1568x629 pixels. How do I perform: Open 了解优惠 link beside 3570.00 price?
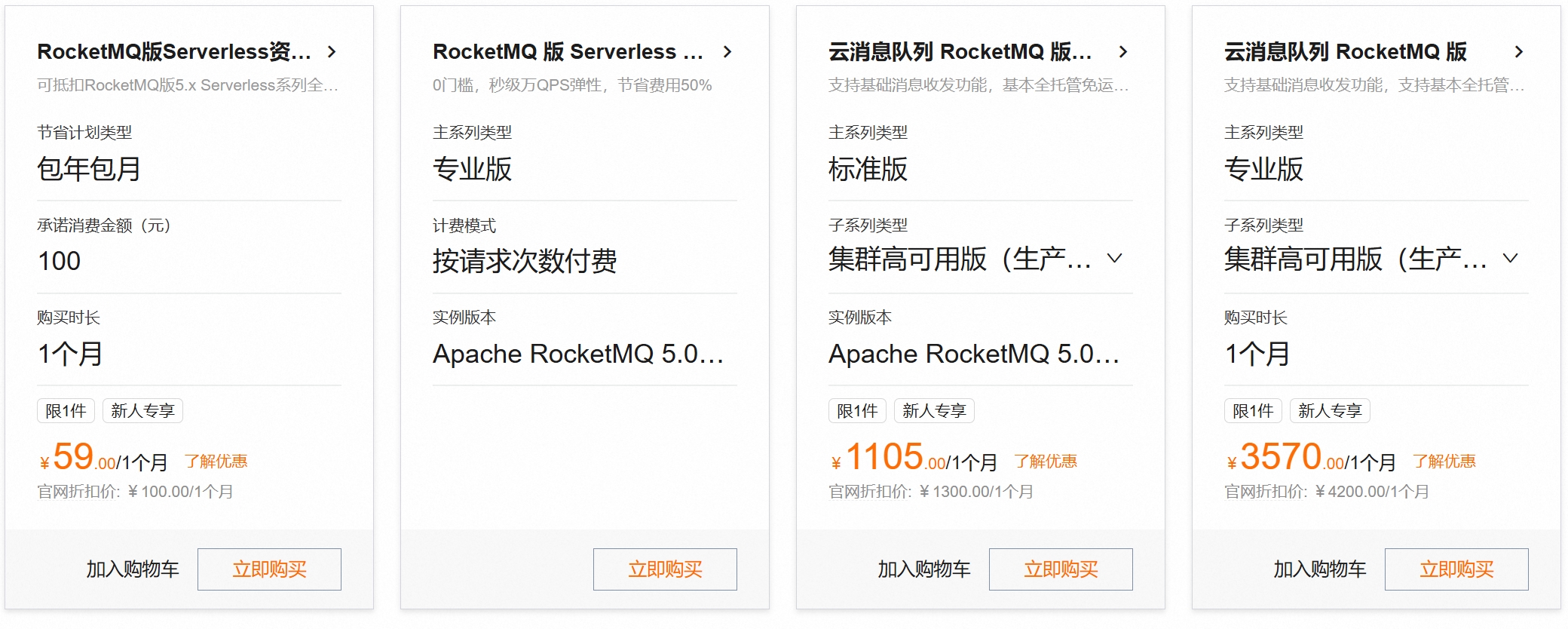tap(1444, 462)
